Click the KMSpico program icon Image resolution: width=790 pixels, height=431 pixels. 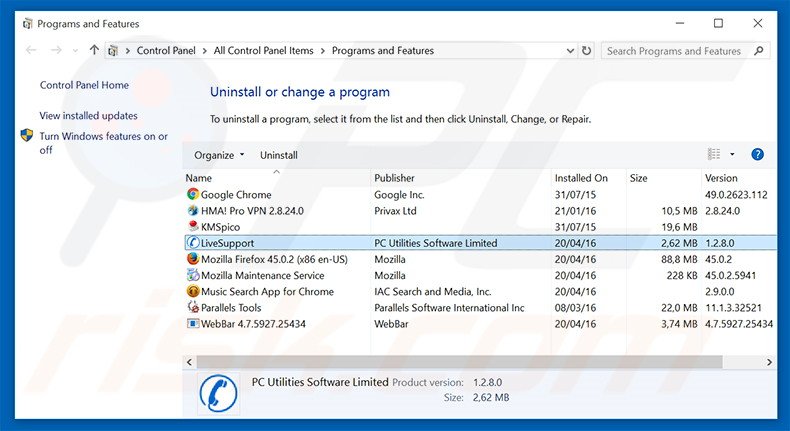click(192, 226)
